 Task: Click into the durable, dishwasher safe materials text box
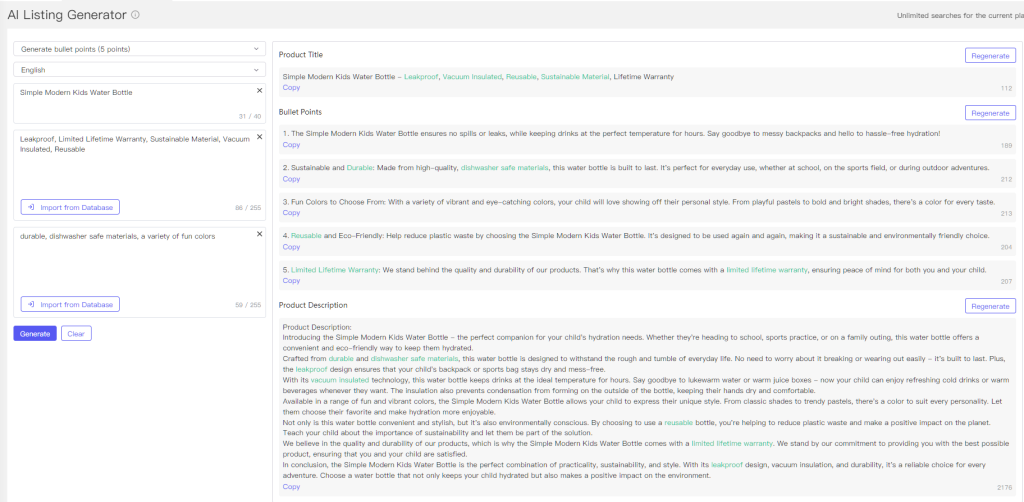[140, 272]
